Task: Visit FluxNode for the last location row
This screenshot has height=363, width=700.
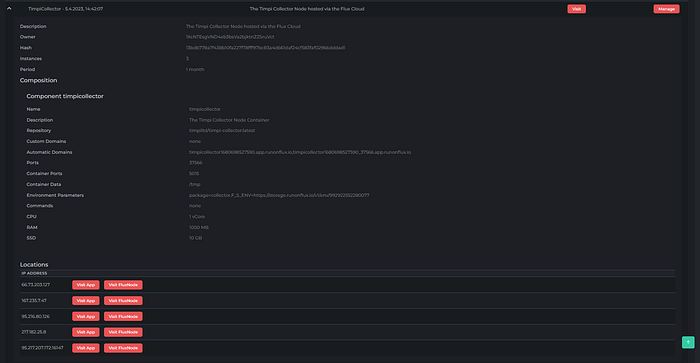Action: (x=123, y=348)
